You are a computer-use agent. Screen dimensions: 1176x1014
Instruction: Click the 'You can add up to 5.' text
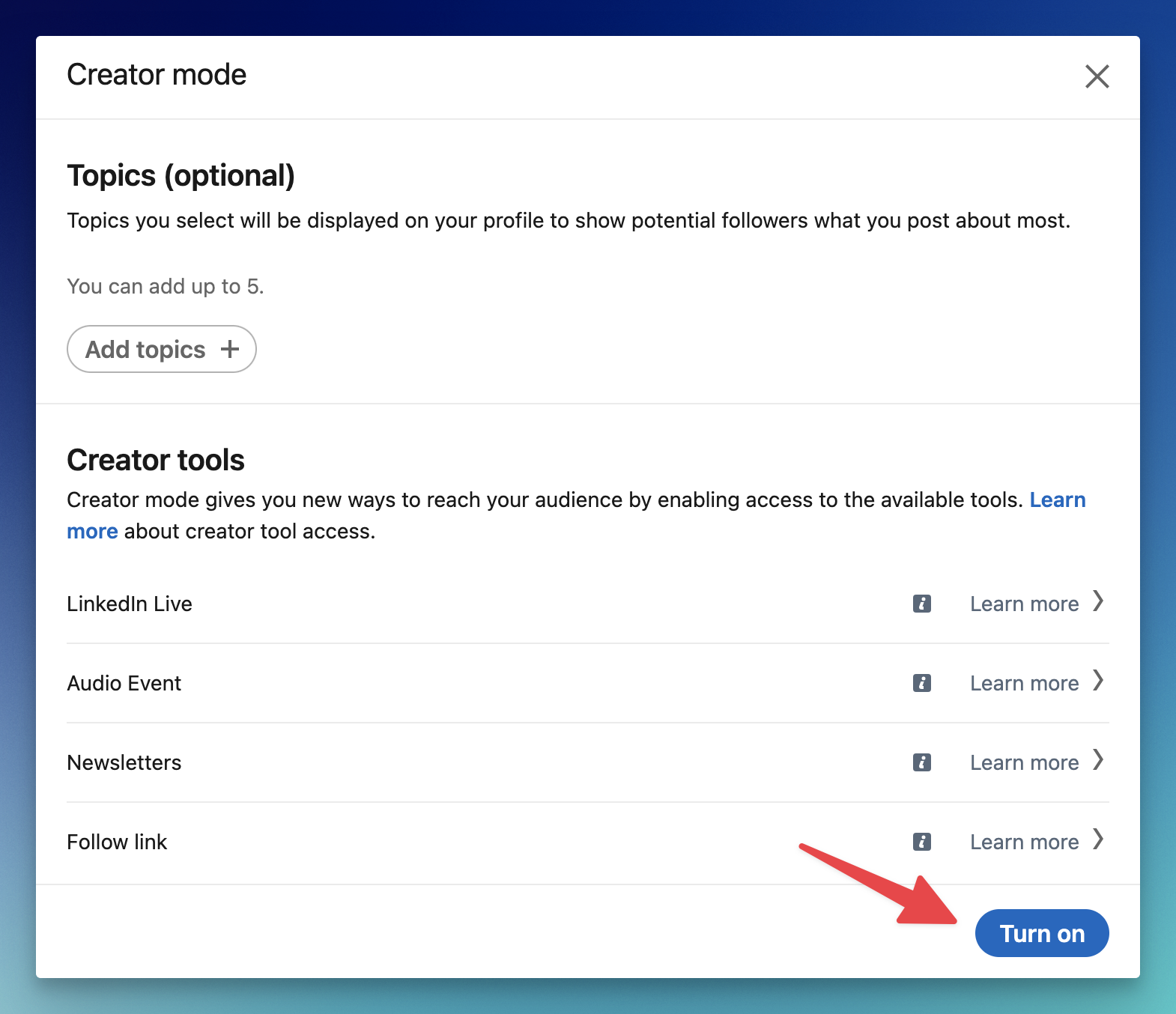coord(166,286)
